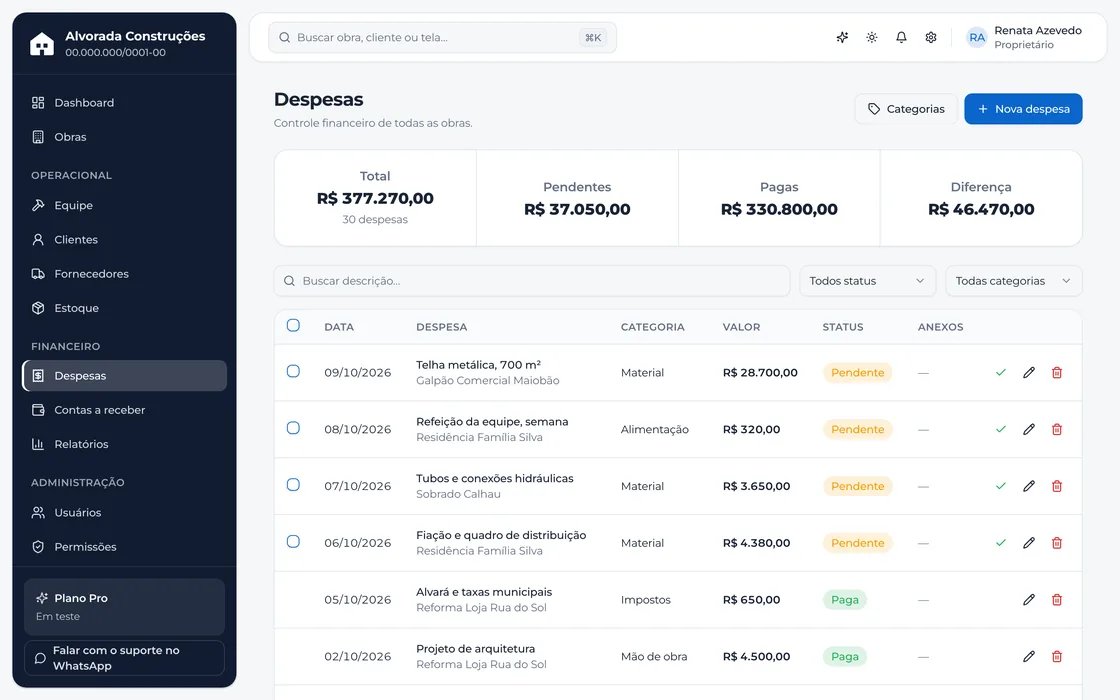Mark Fiação e quadro expense as paid

(x=1001, y=543)
